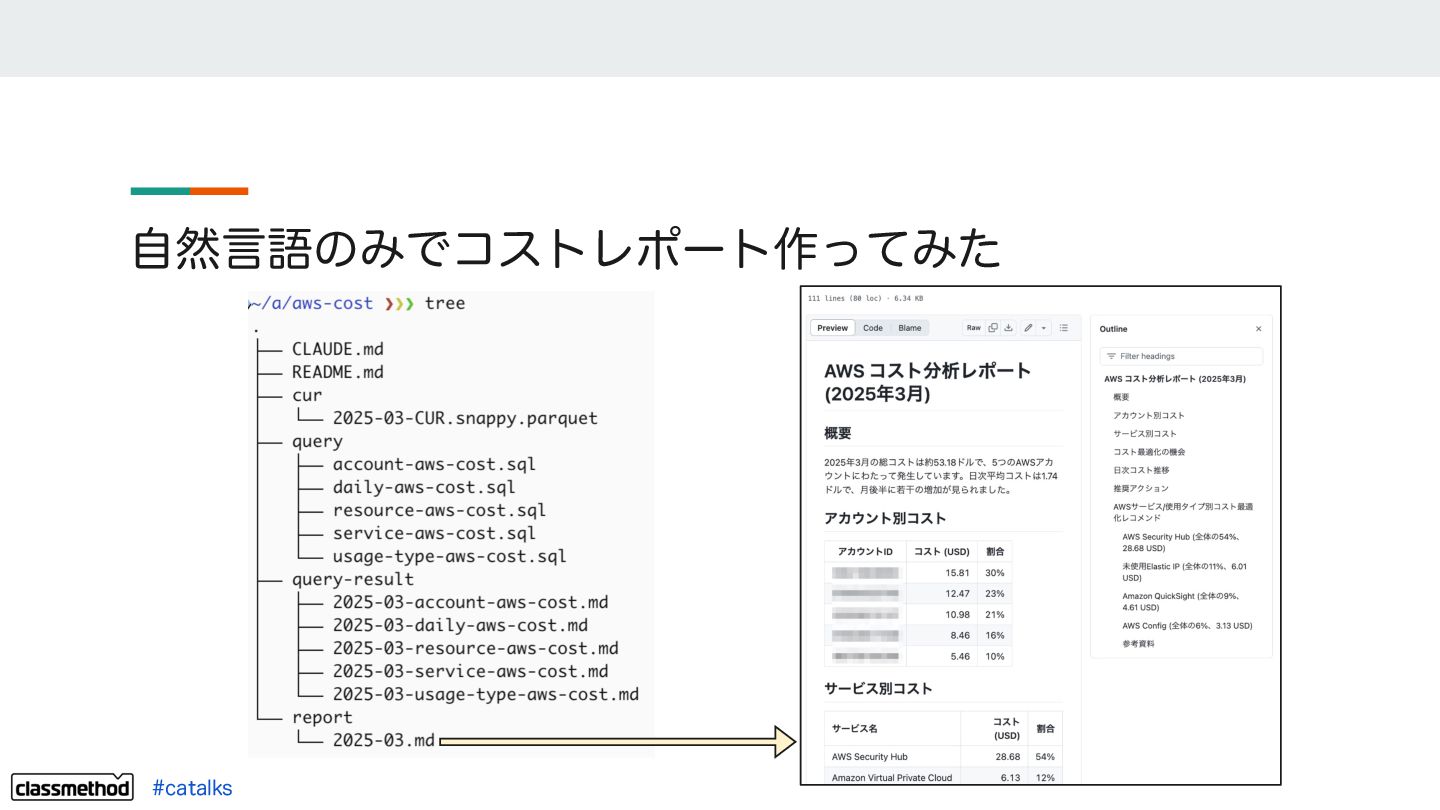This screenshot has height=810, width=1440.
Task: Focus the Filter headings field
Action: [x=1181, y=356]
